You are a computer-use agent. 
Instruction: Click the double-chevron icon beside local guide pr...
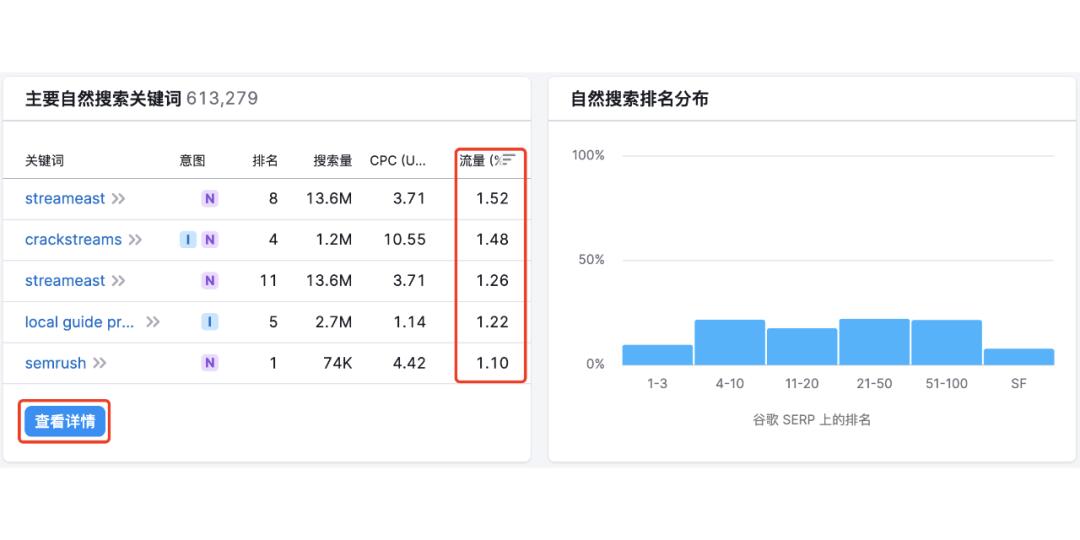click(x=153, y=322)
